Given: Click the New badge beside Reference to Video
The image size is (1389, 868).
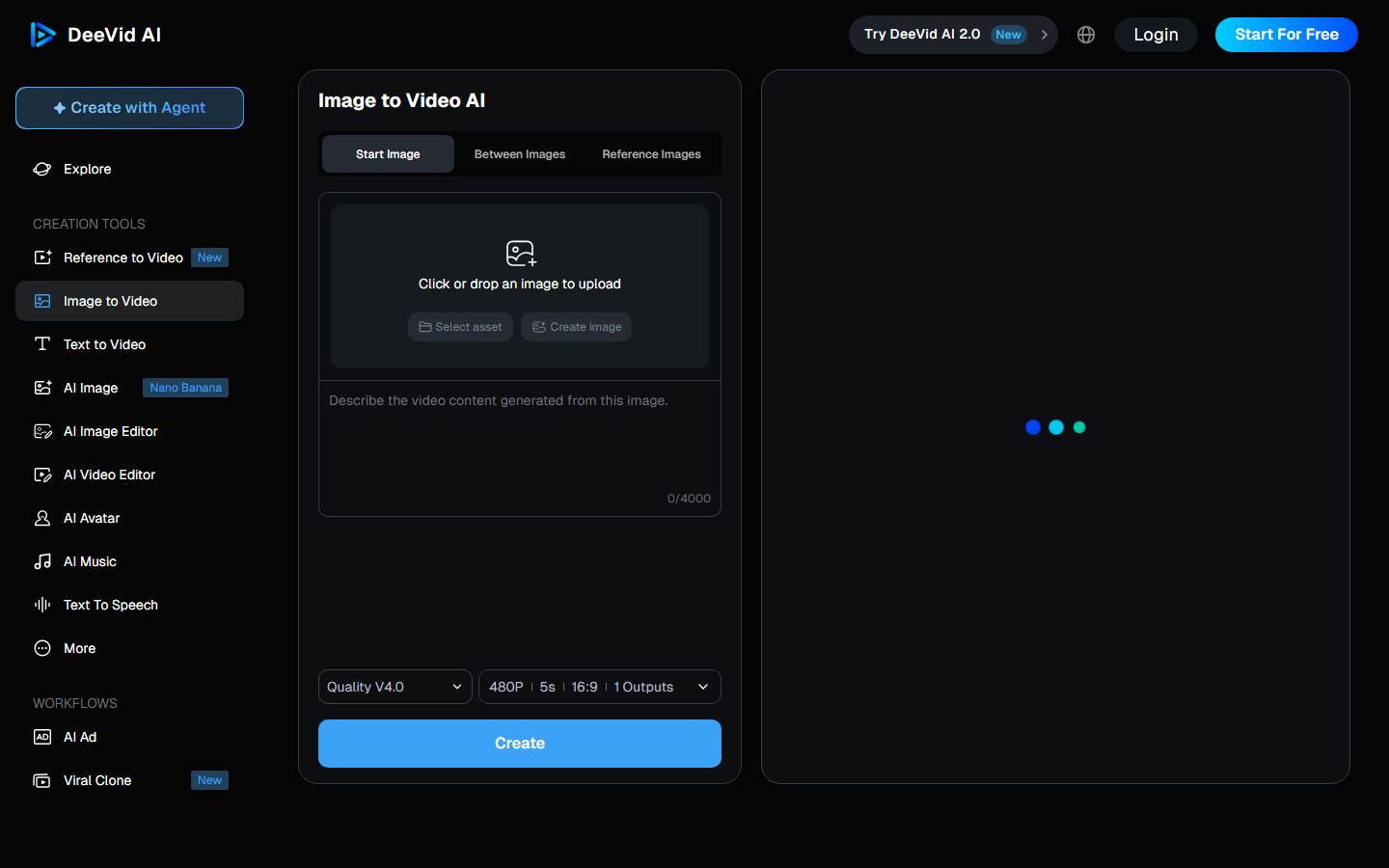Looking at the screenshot, I should pyautogui.click(x=209, y=258).
